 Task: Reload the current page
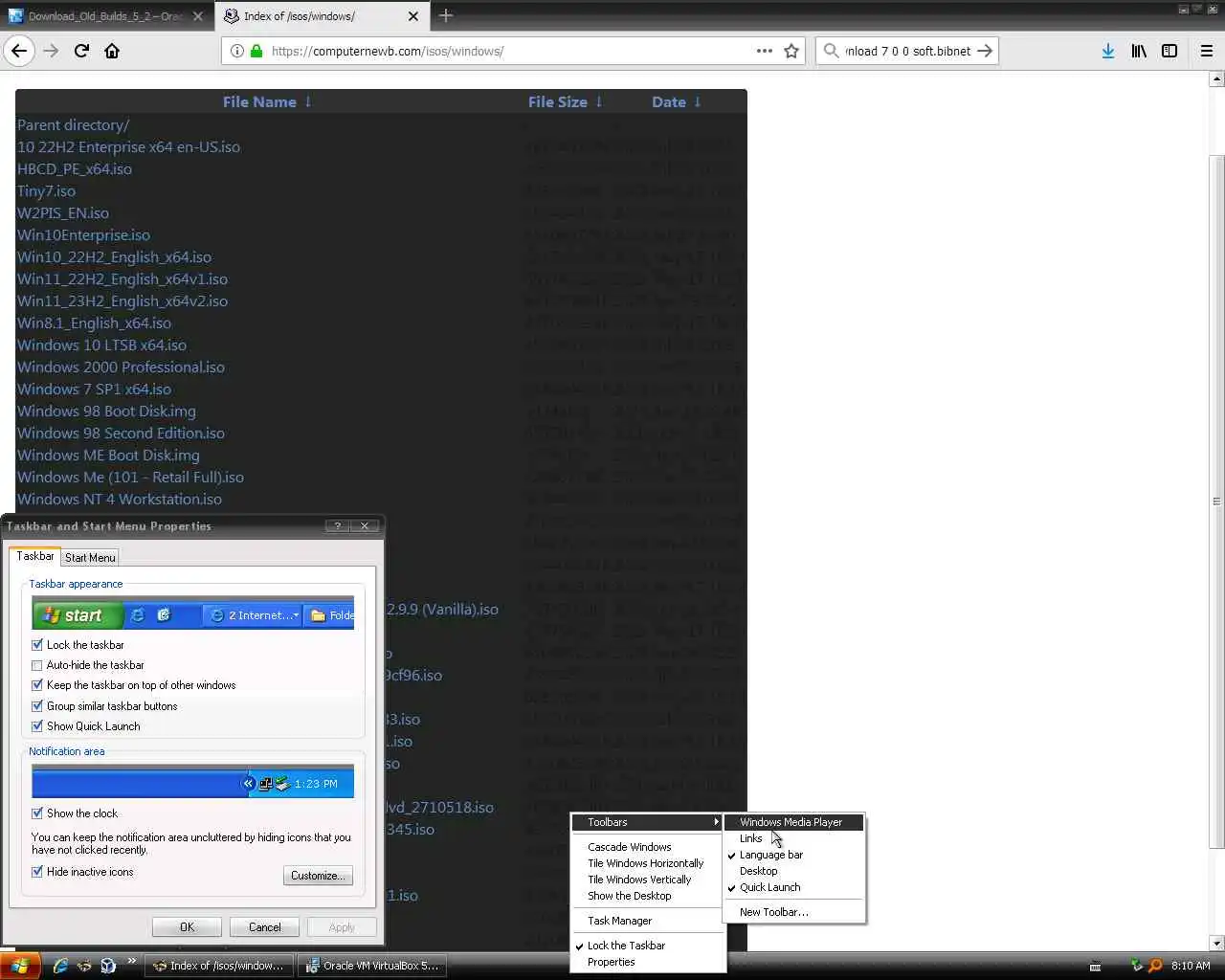[81, 51]
